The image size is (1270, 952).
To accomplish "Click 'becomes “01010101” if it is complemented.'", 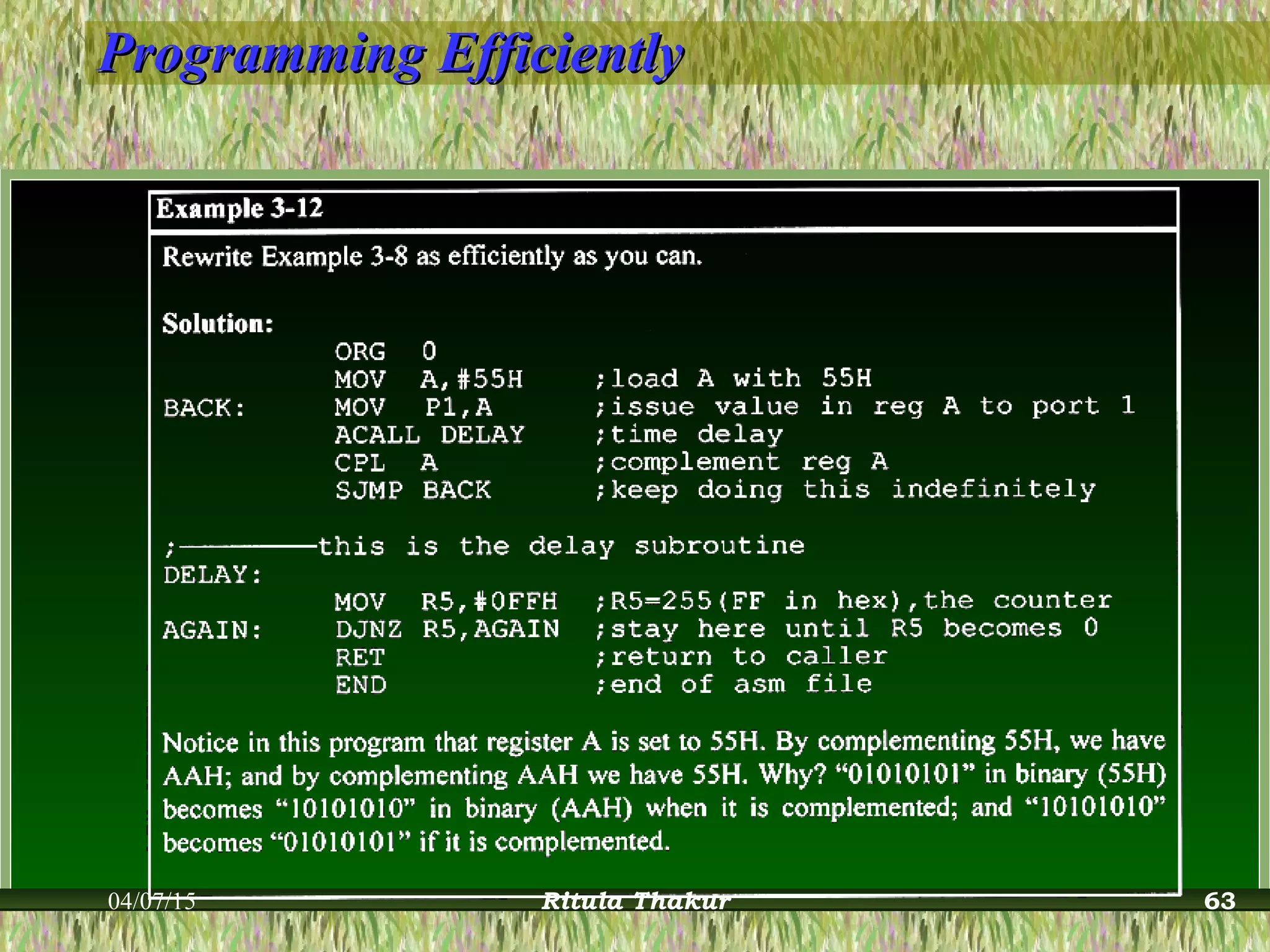I will (x=417, y=842).
